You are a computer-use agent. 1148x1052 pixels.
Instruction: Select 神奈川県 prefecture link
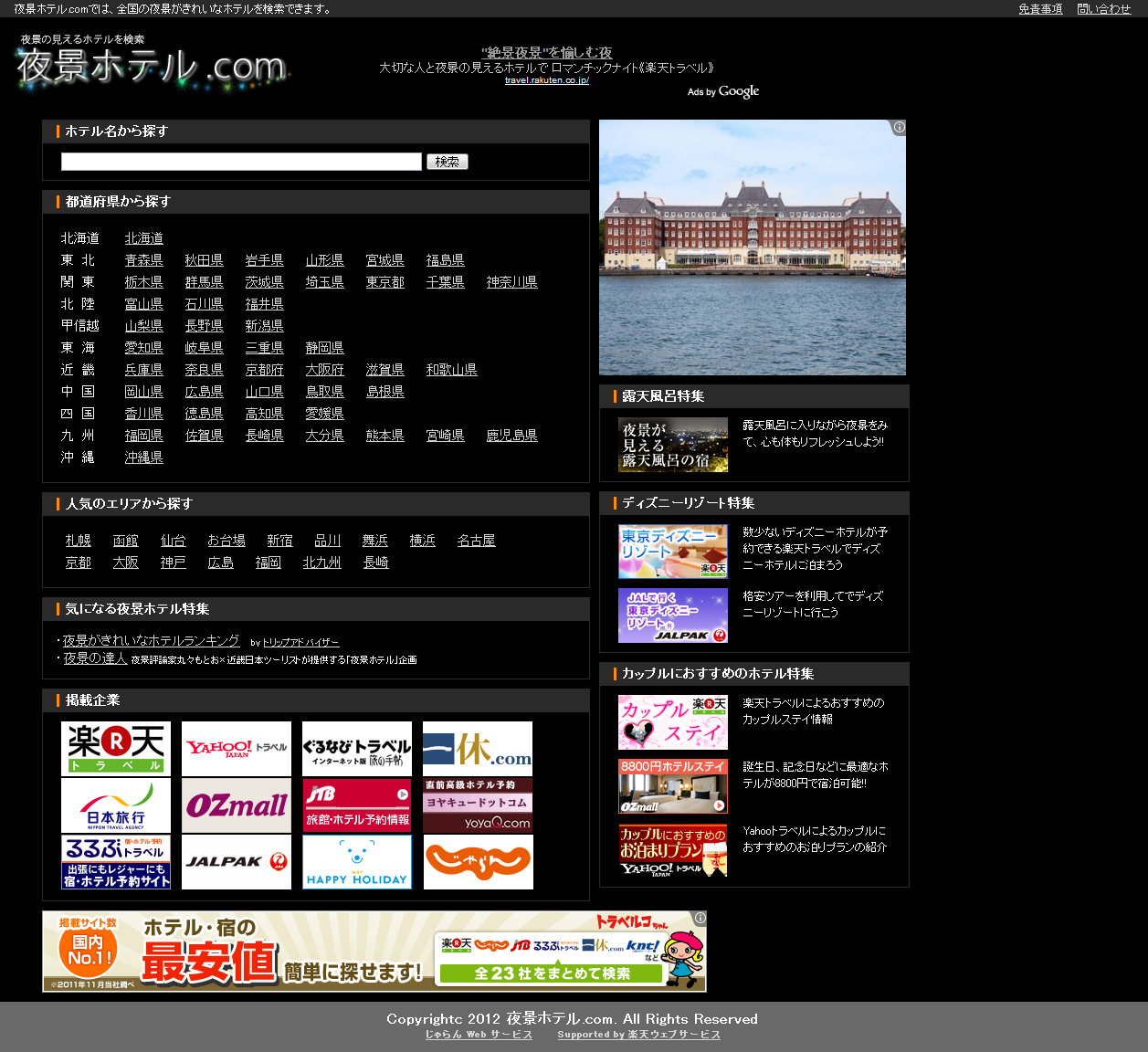(x=512, y=282)
